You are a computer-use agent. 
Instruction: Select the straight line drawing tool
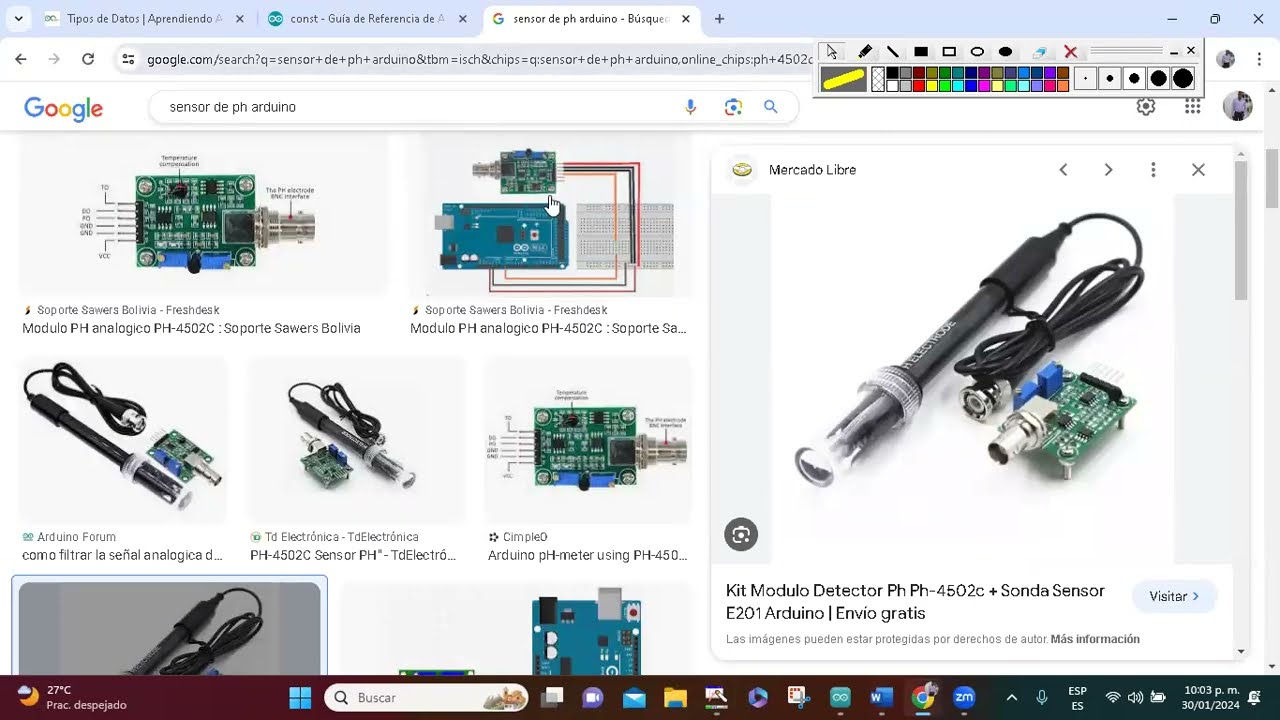point(893,52)
